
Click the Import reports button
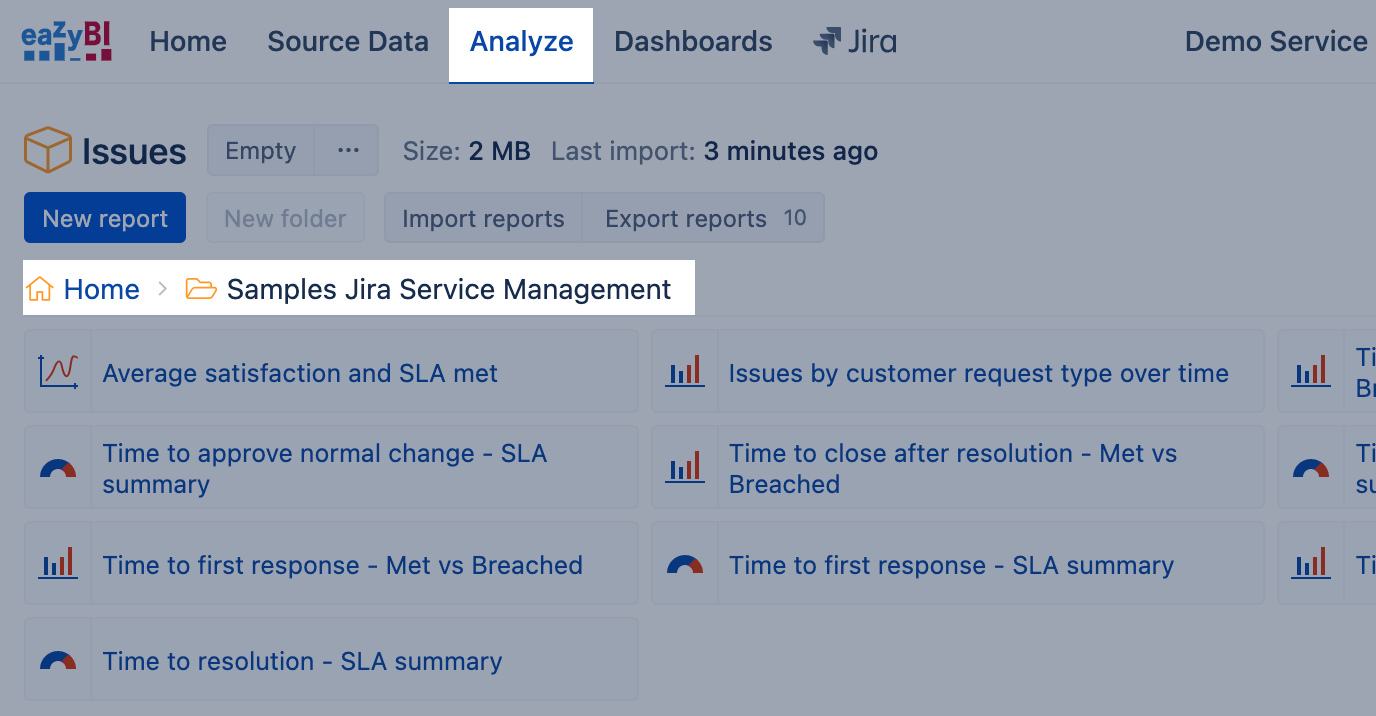click(483, 217)
